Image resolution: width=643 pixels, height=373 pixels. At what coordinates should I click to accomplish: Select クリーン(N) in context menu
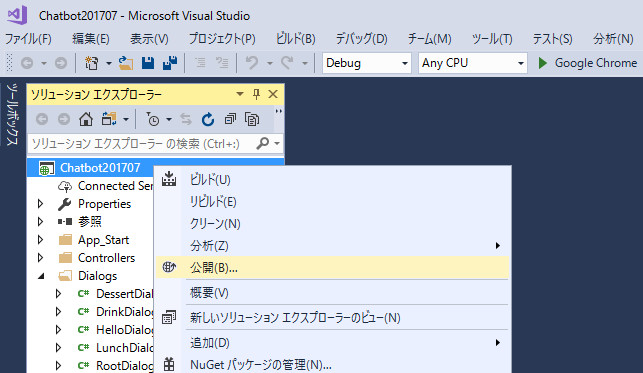[332, 224]
